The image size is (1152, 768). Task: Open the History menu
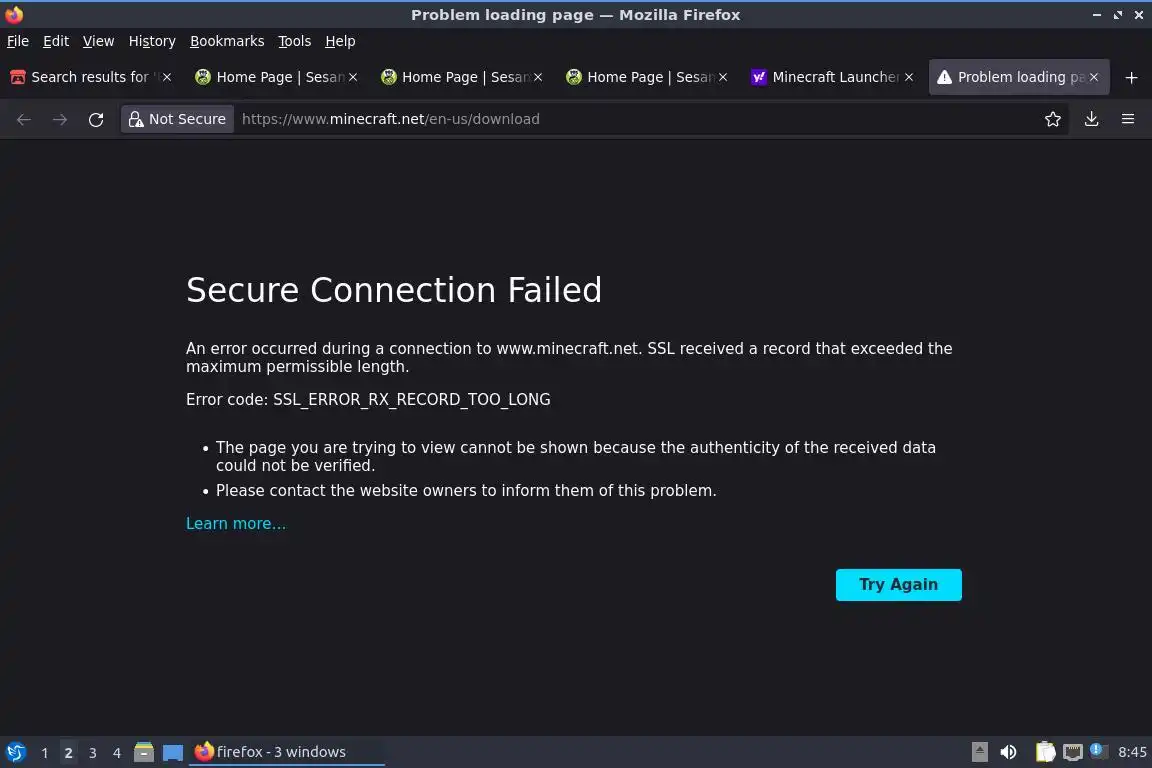pos(152,41)
